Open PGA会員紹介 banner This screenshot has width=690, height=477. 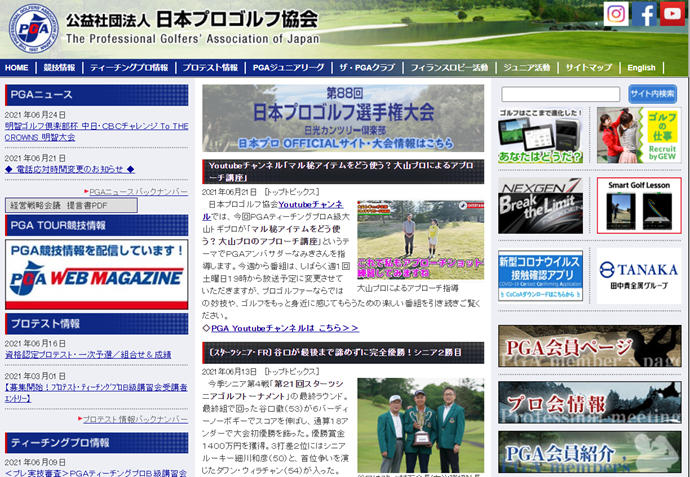(590, 452)
